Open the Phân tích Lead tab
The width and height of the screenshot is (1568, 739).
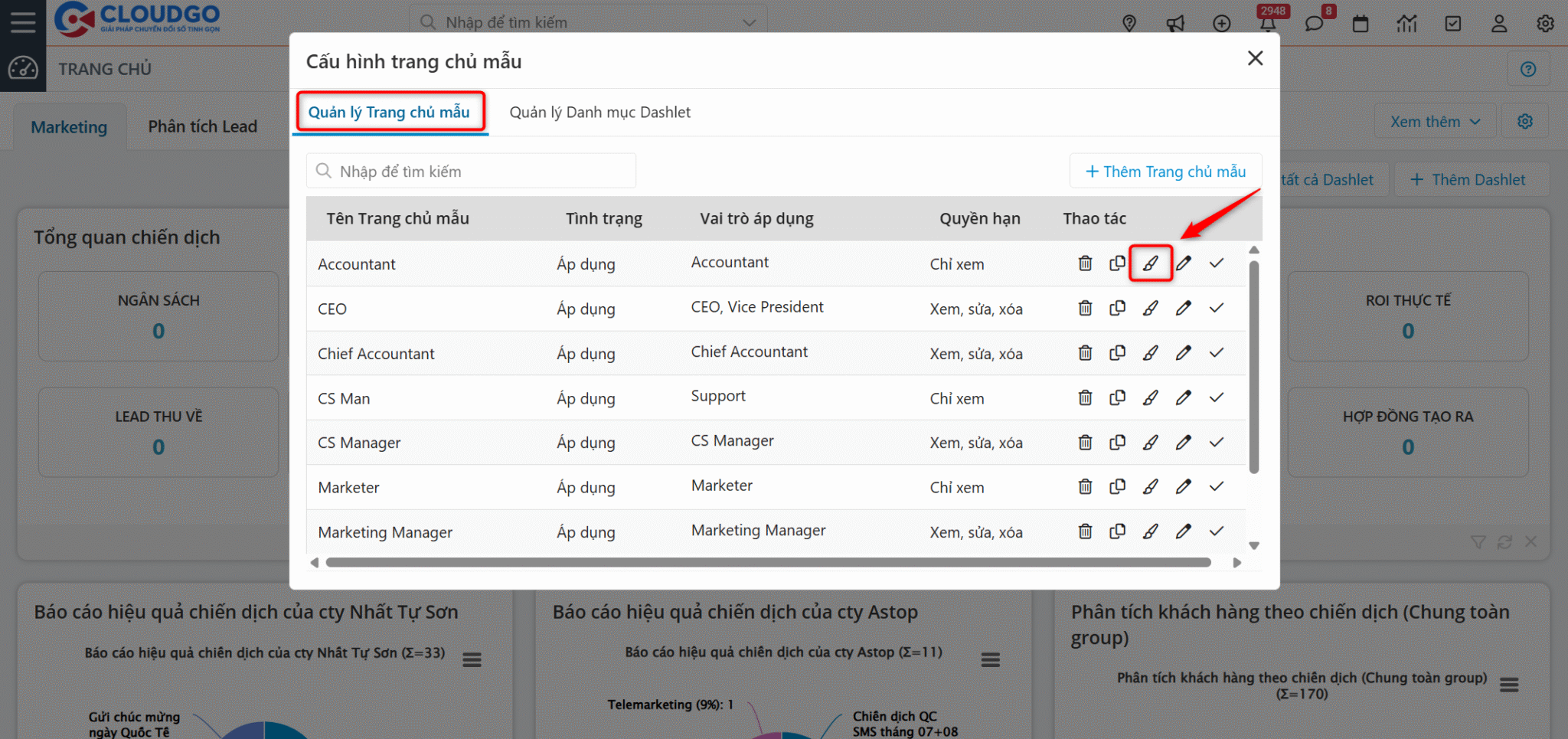coord(202,126)
